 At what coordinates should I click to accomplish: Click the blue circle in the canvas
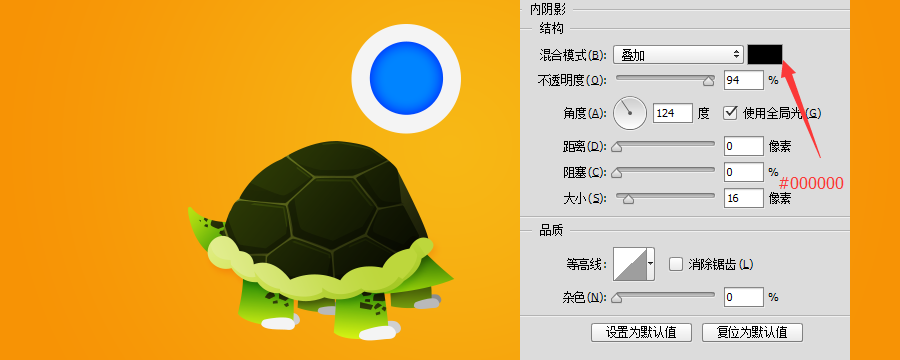point(406,78)
